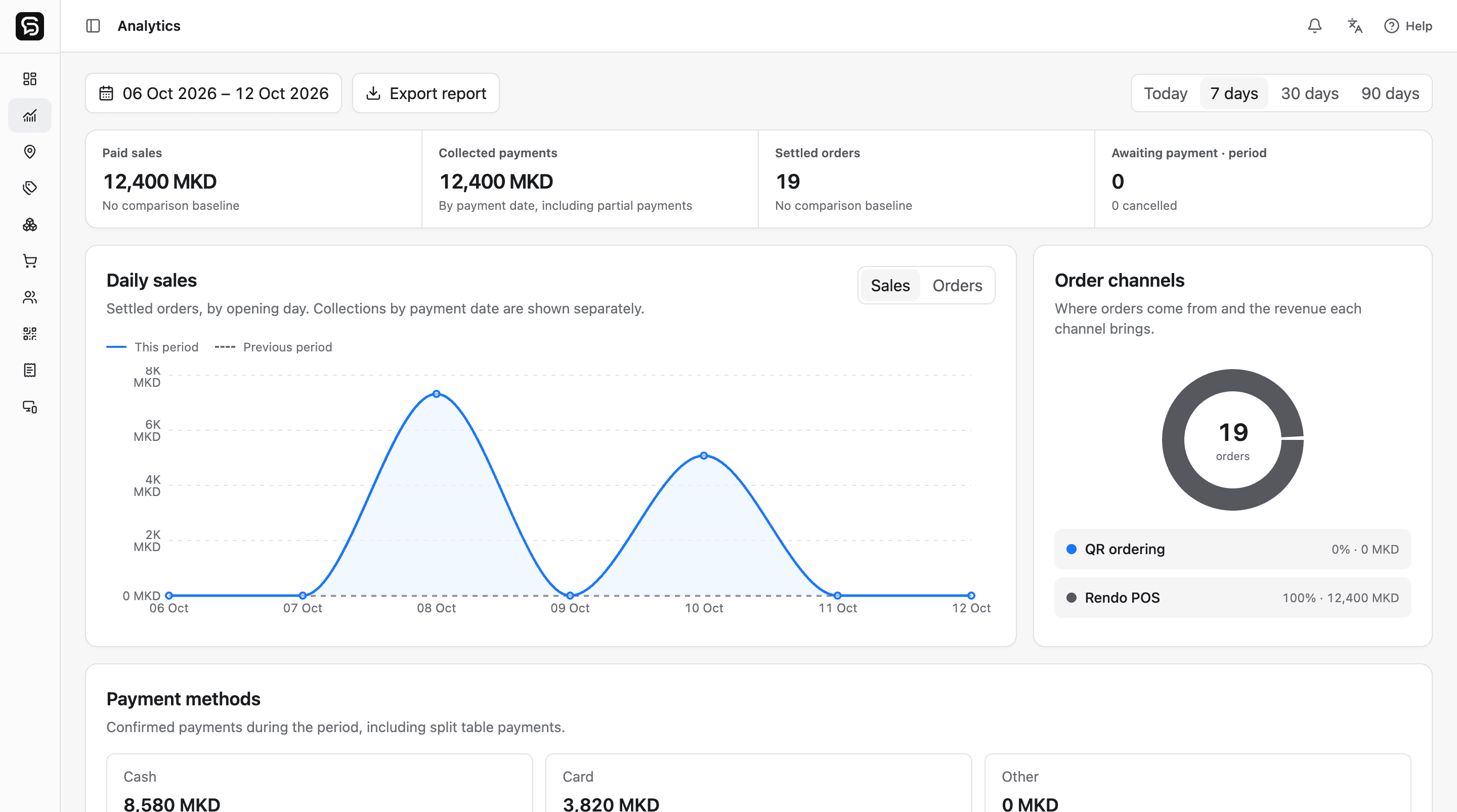
Task: Toggle the sidebar panel icon
Action: pos(93,26)
